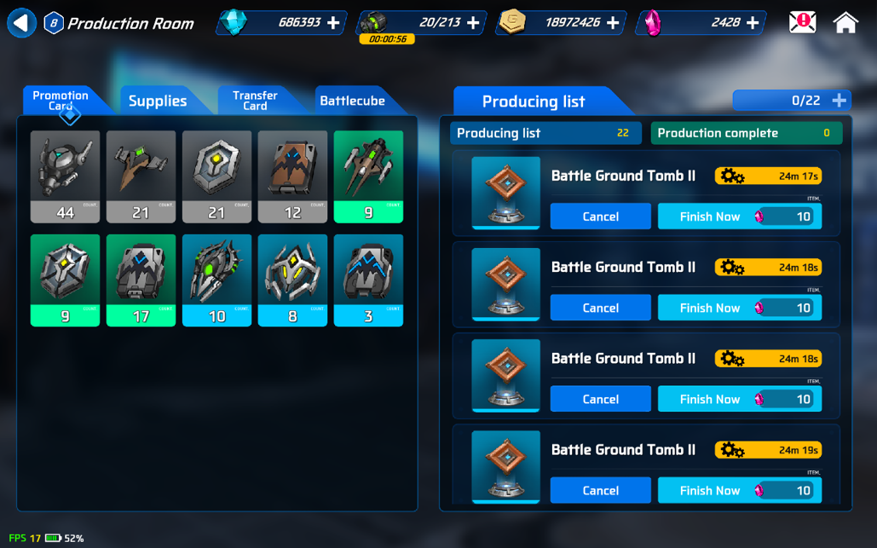Go back using the arrow icon
This screenshot has height=548, width=877.
(x=21, y=23)
